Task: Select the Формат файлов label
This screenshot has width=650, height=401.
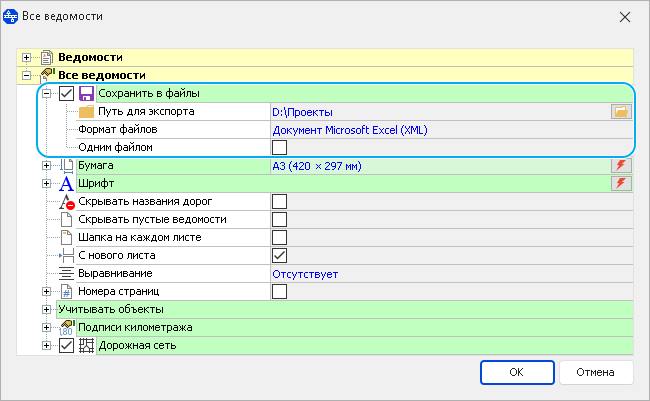Action: click(x=118, y=129)
